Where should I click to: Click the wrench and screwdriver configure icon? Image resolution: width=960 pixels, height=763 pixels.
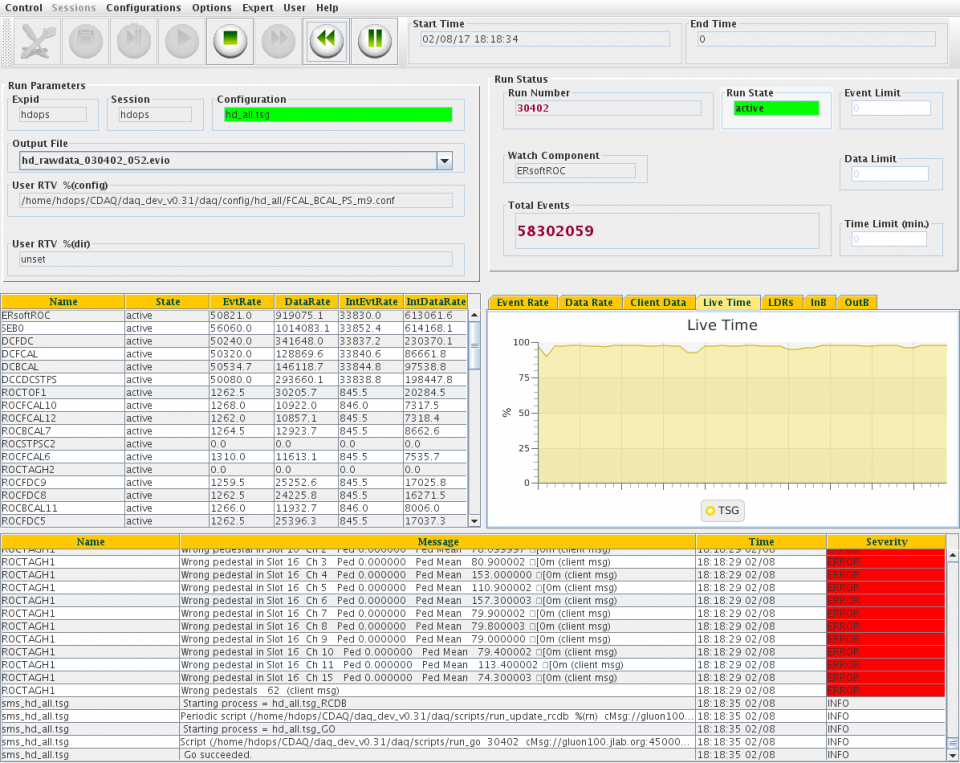tap(37, 40)
